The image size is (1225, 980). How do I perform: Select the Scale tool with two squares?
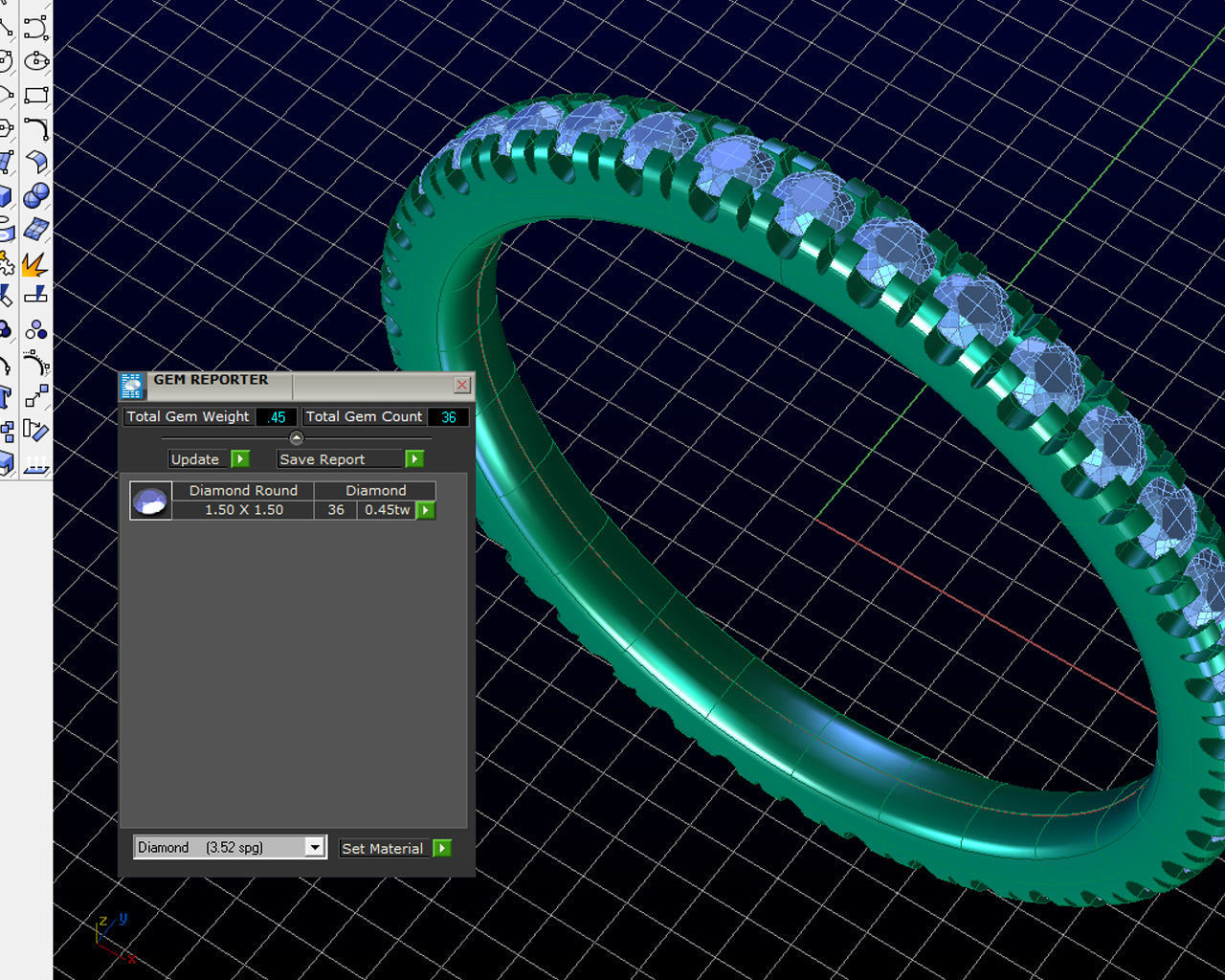click(x=36, y=396)
